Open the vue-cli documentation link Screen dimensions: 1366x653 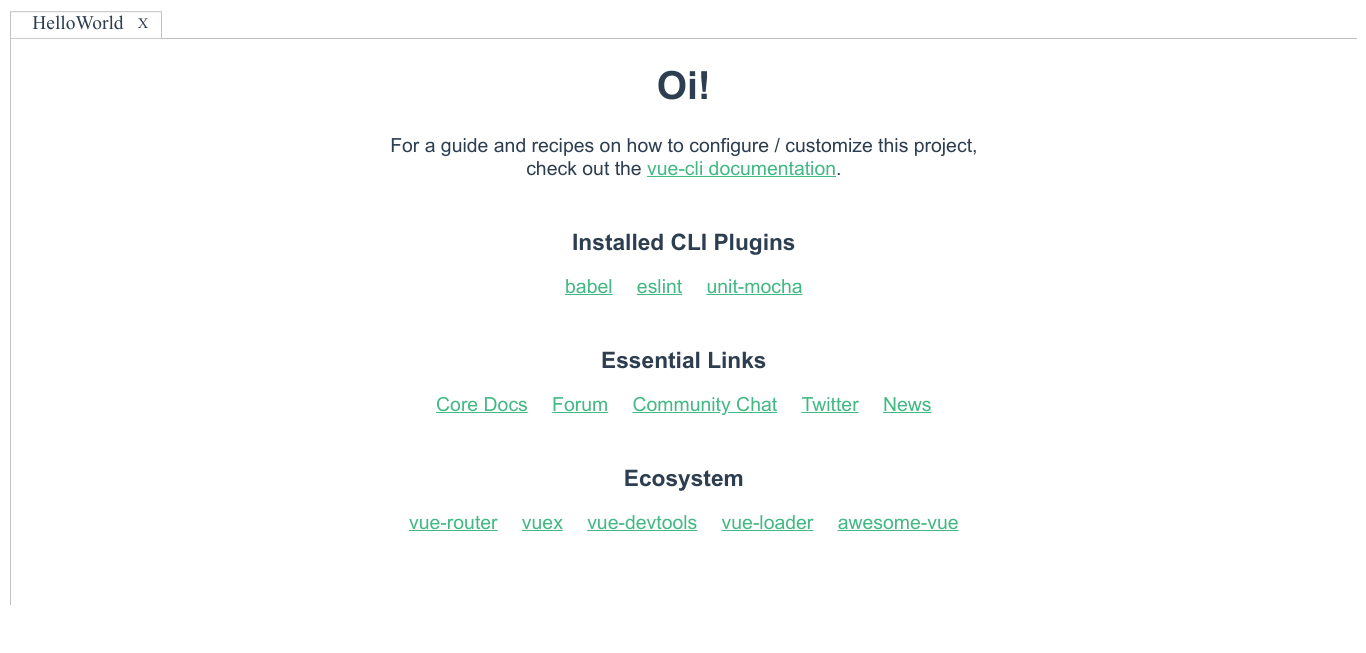[741, 168]
